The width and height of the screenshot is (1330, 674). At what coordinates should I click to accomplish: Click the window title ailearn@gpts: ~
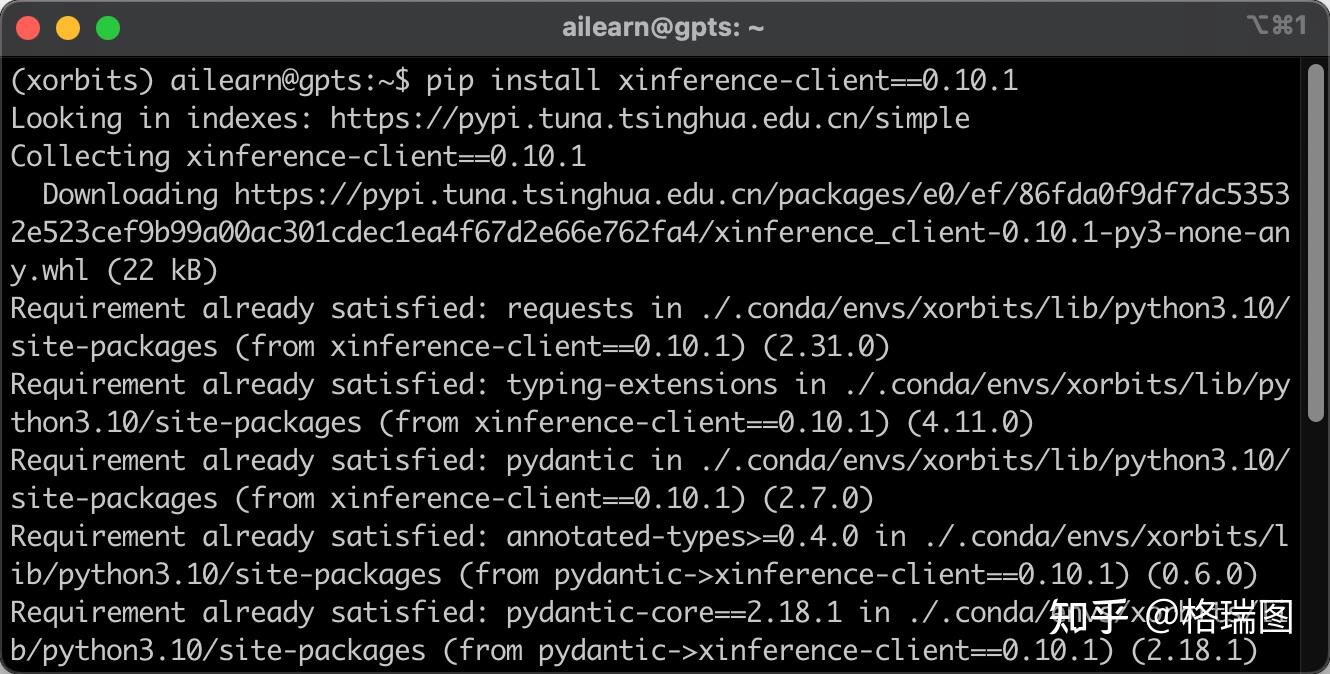coord(663,28)
